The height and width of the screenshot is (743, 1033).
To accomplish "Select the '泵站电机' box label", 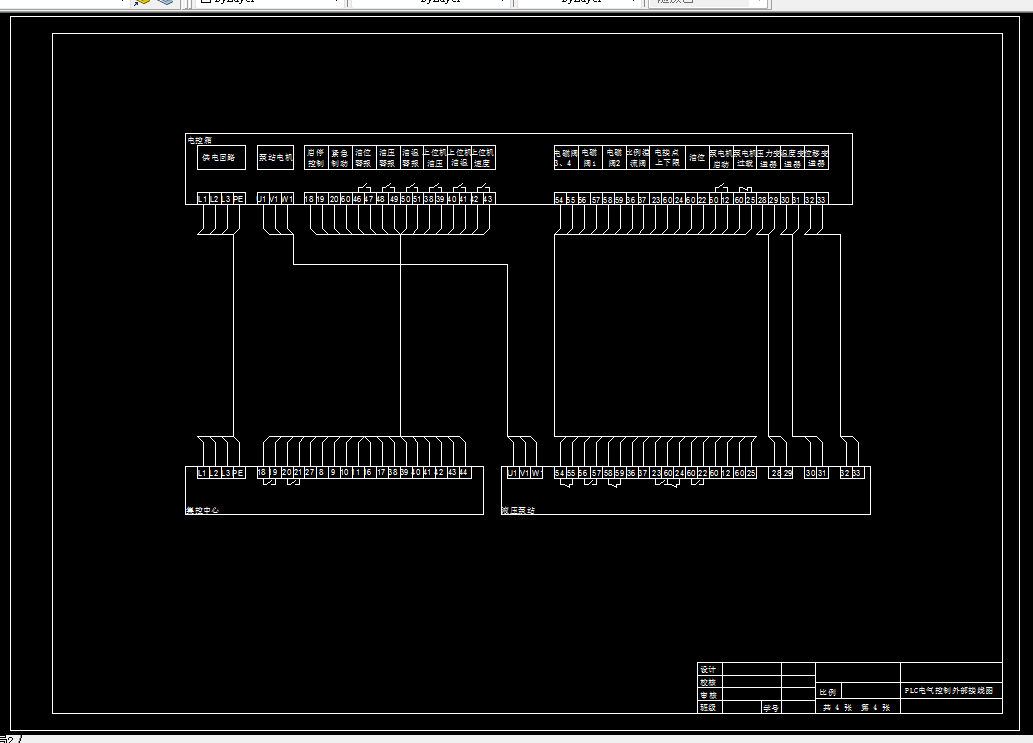I will click(275, 157).
